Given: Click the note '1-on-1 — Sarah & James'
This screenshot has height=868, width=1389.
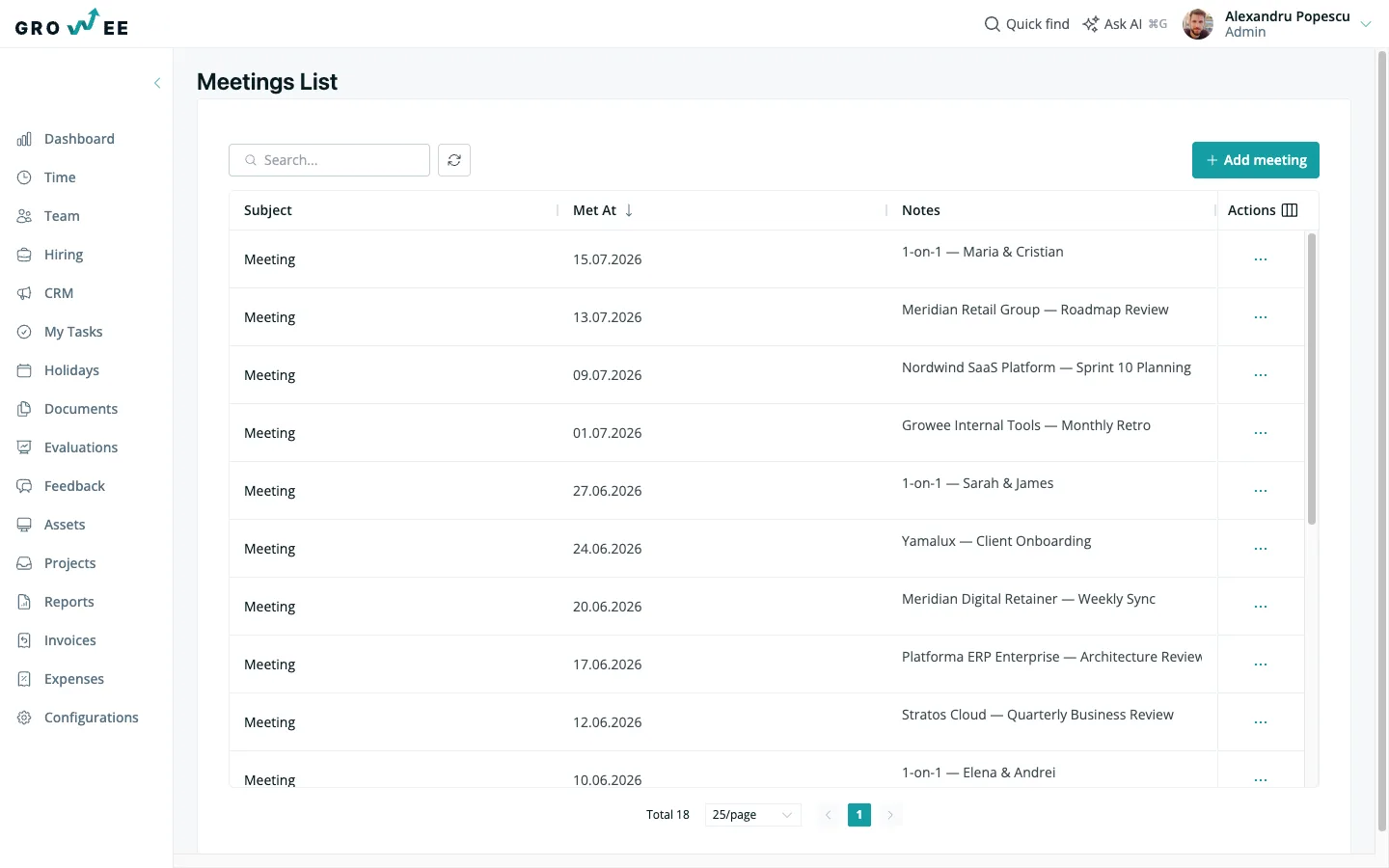Looking at the screenshot, I should pos(977,483).
